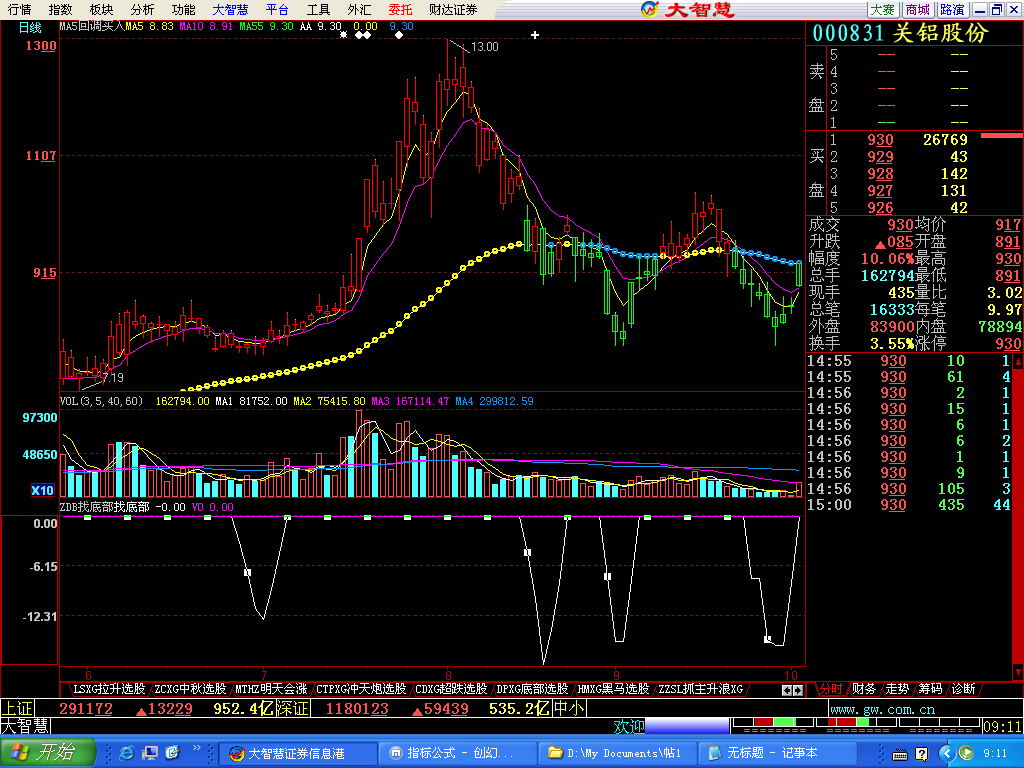Click the stock name 000831 关铝股份

pyautogui.click(x=900, y=33)
